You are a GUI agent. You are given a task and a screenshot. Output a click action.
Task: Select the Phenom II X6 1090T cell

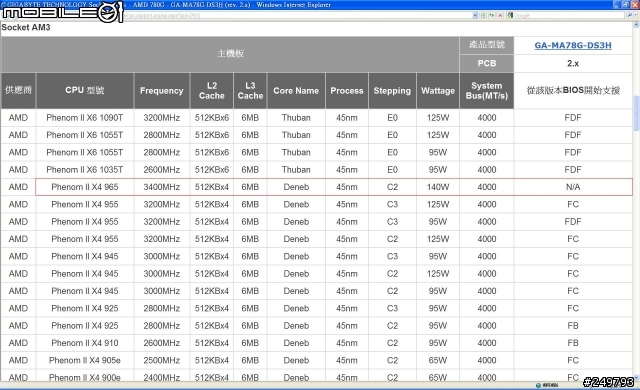85,118
